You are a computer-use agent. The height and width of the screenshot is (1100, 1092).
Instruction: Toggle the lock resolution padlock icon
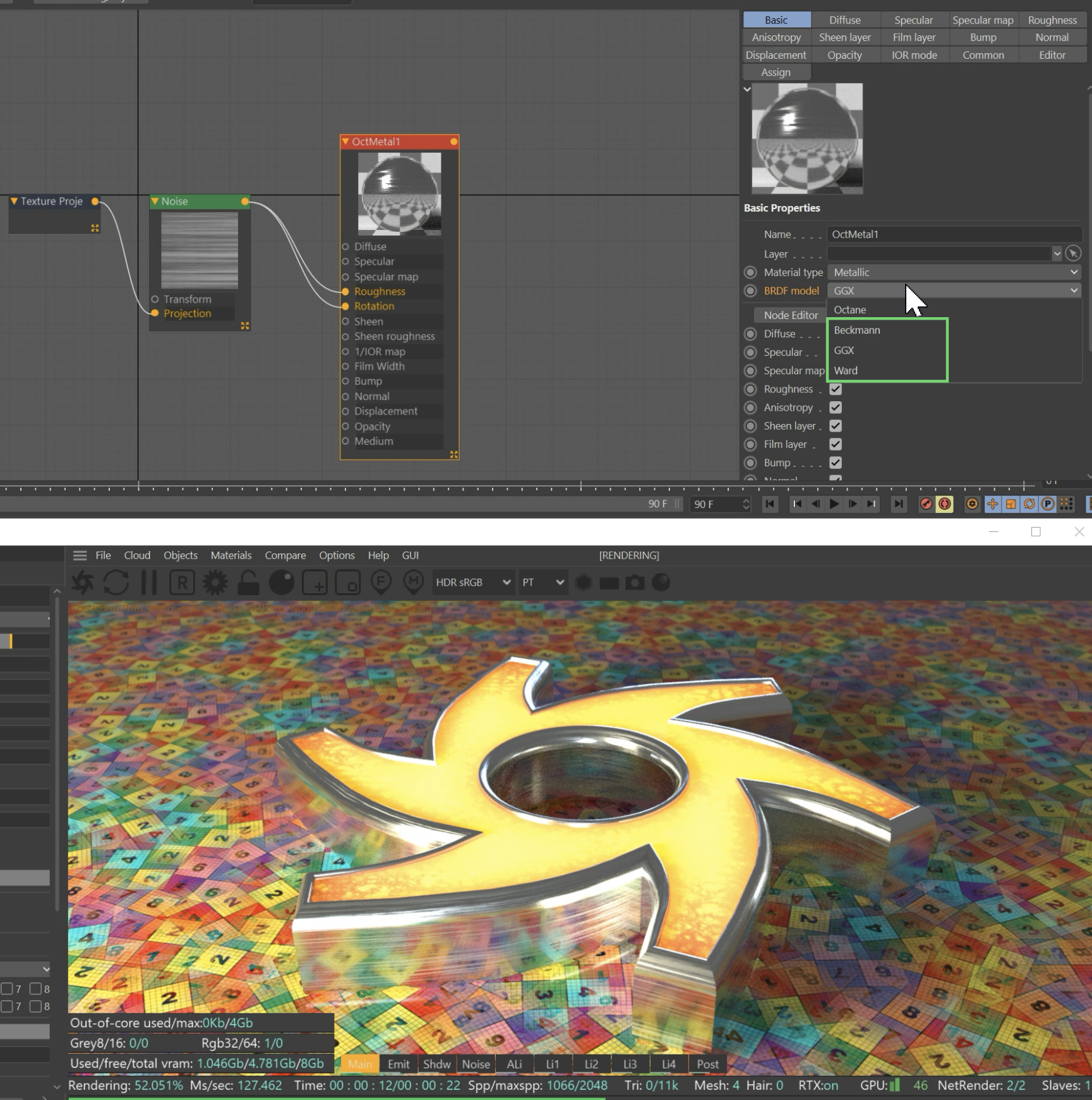[x=248, y=582]
